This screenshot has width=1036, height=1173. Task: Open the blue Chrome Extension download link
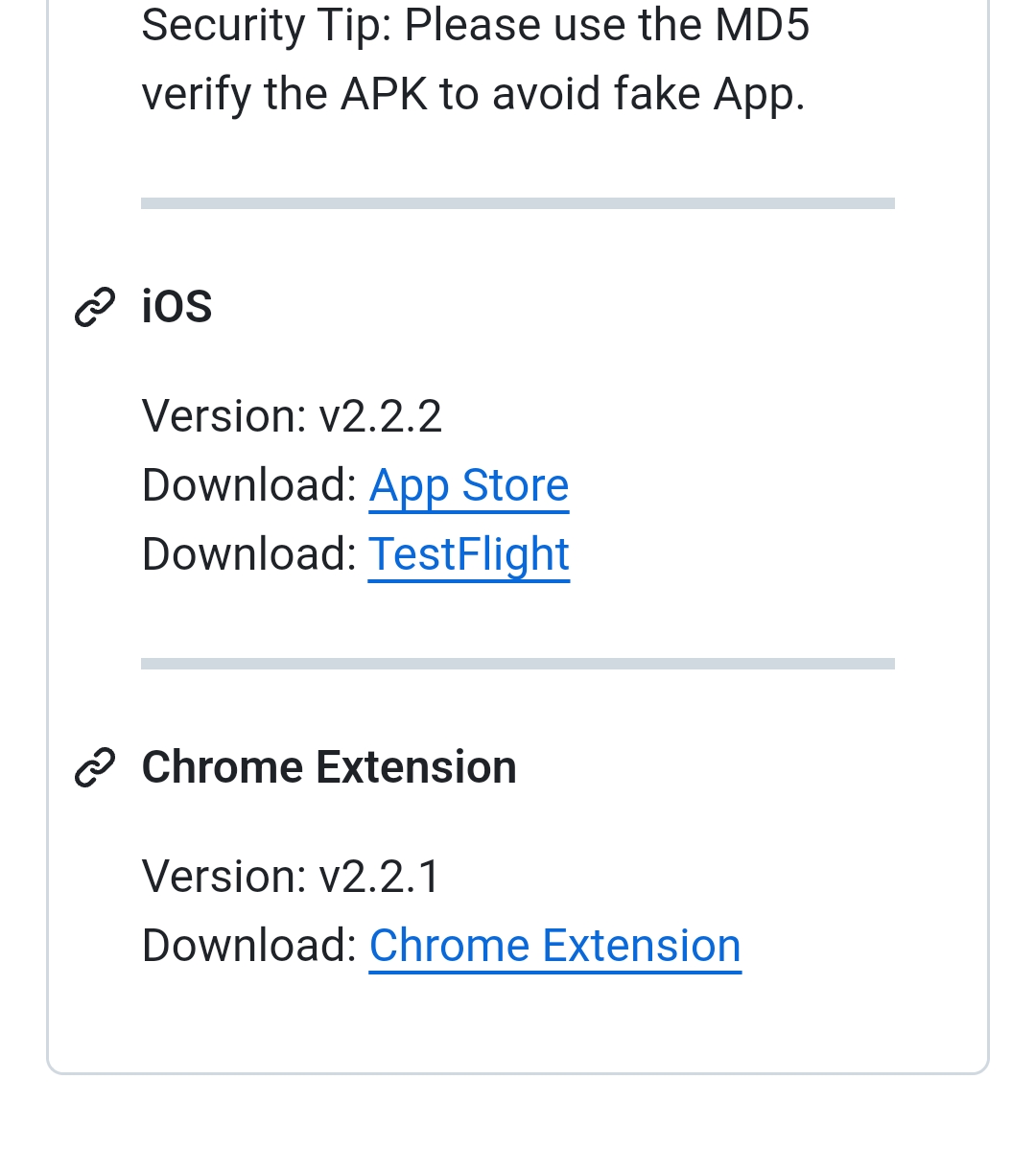click(554, 946)
